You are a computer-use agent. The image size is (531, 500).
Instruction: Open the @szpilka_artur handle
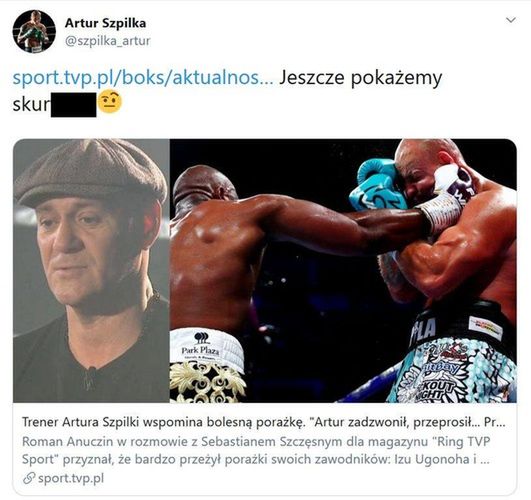click(107, 41)
